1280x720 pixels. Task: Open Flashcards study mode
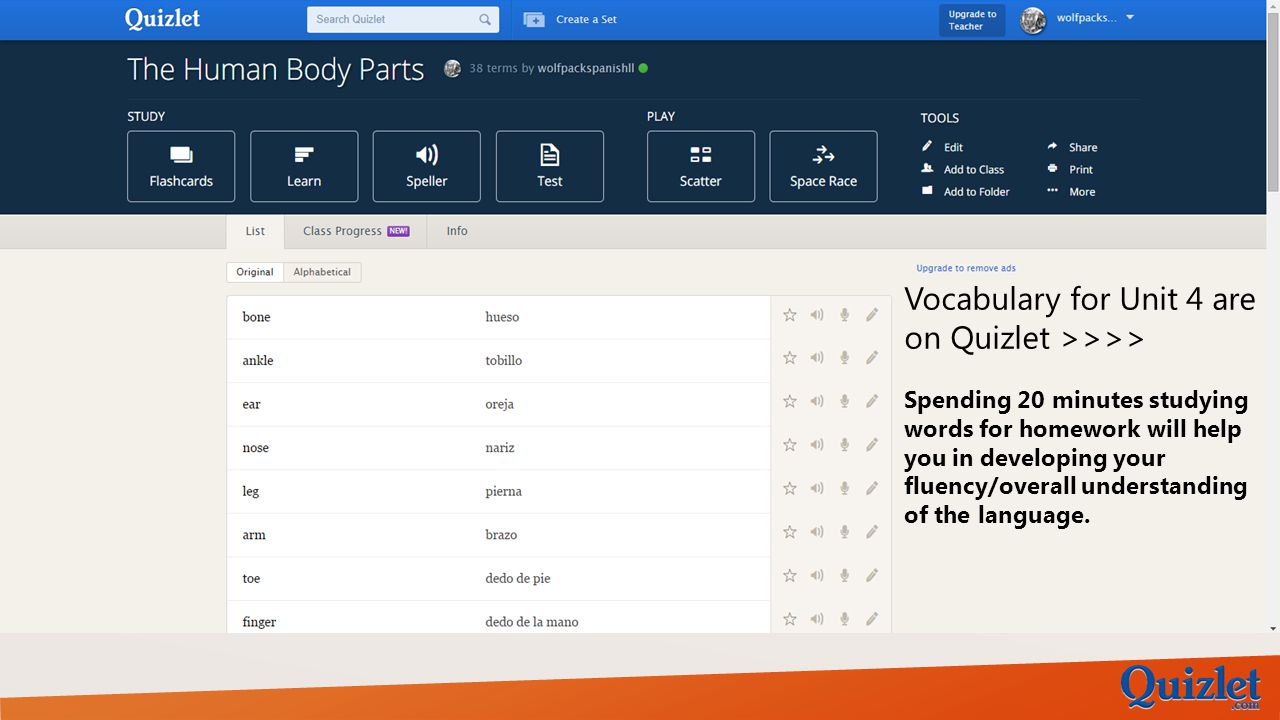pos(181,166)
